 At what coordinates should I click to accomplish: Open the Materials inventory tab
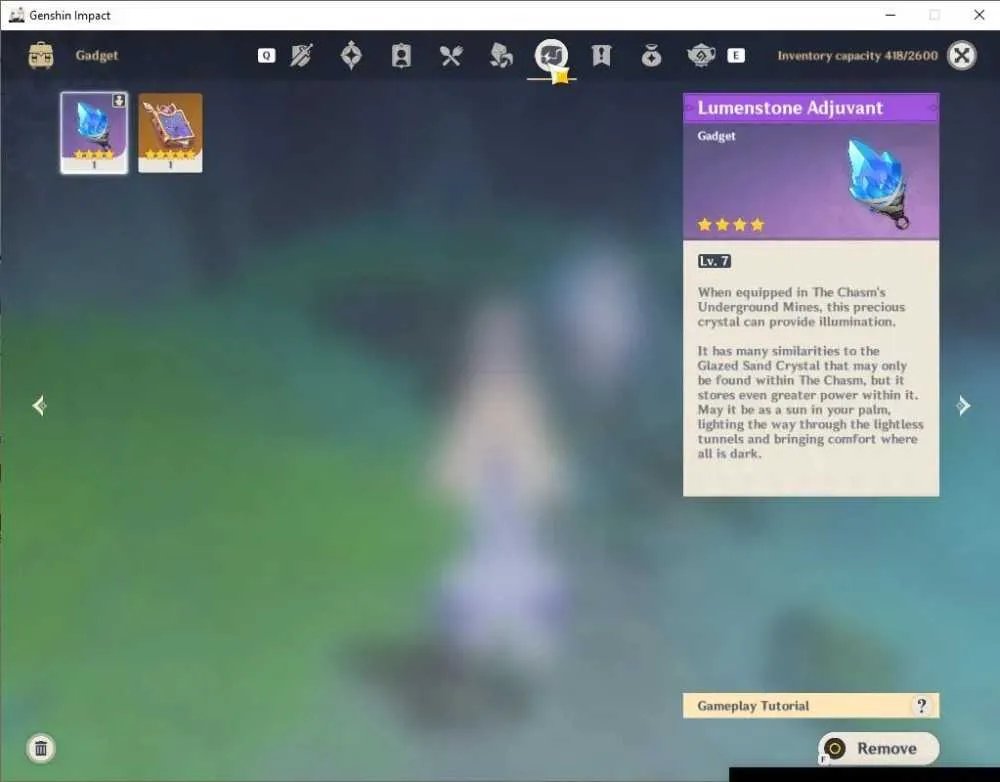(501, 55)
